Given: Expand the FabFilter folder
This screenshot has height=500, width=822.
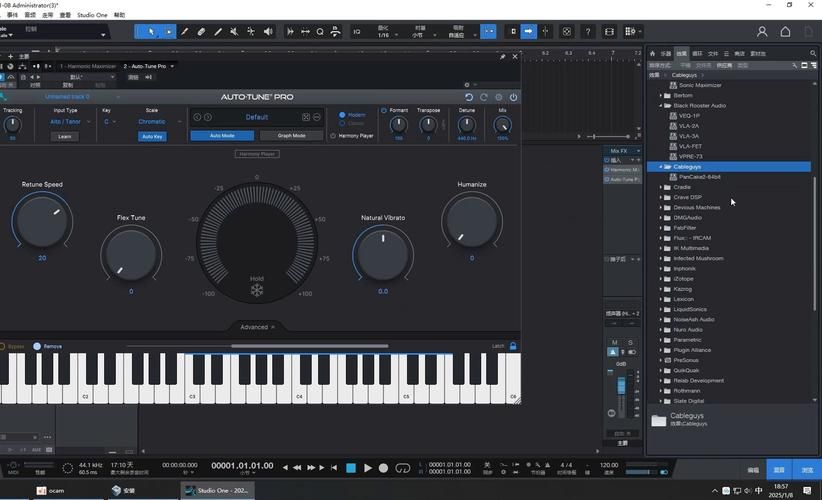Looking at the screenshot, I should [x=661, y=228].
